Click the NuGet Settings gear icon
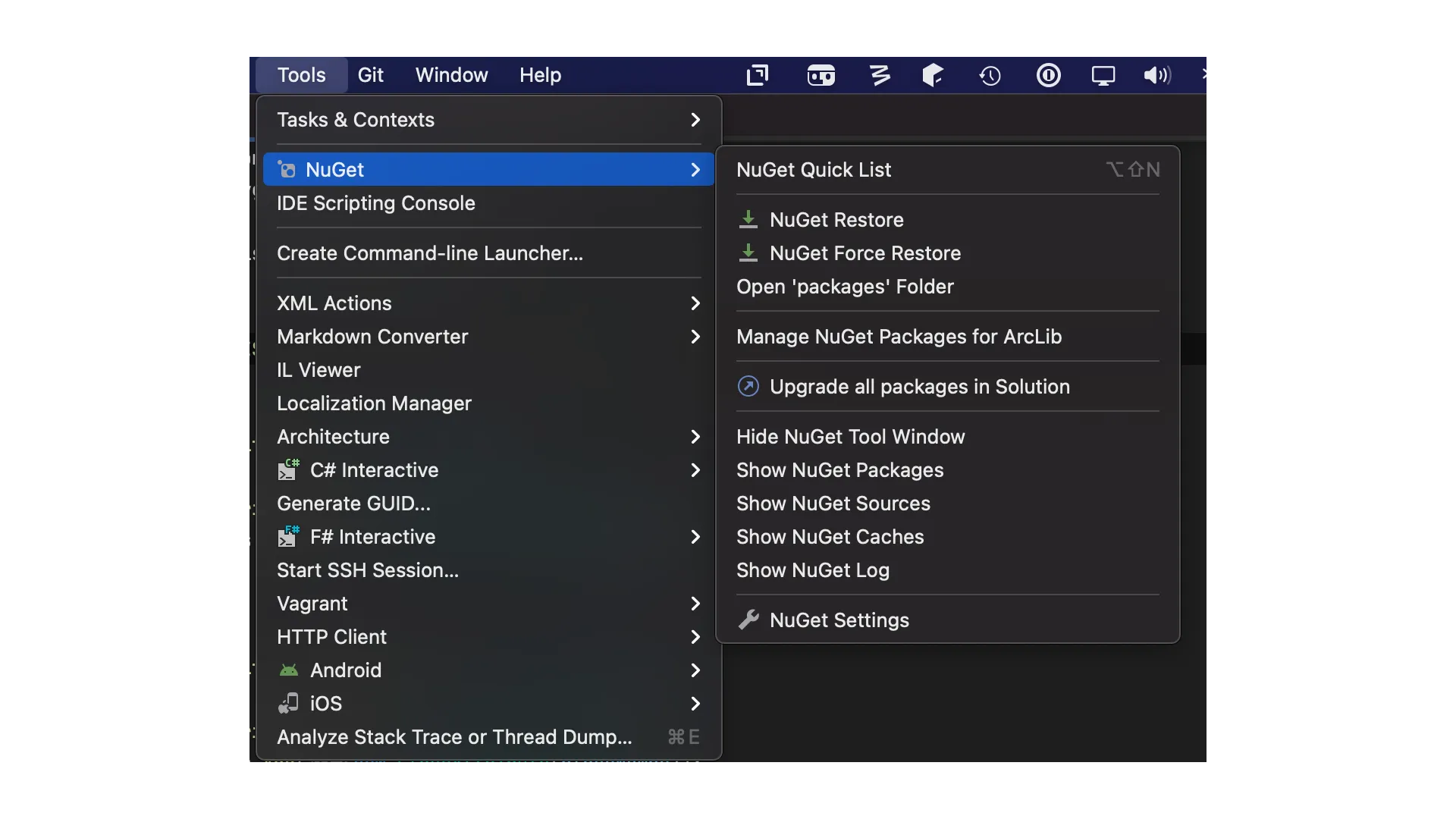Image resolution: width=1456 pixels, height=819 pixels. click(x=749, y=620)
